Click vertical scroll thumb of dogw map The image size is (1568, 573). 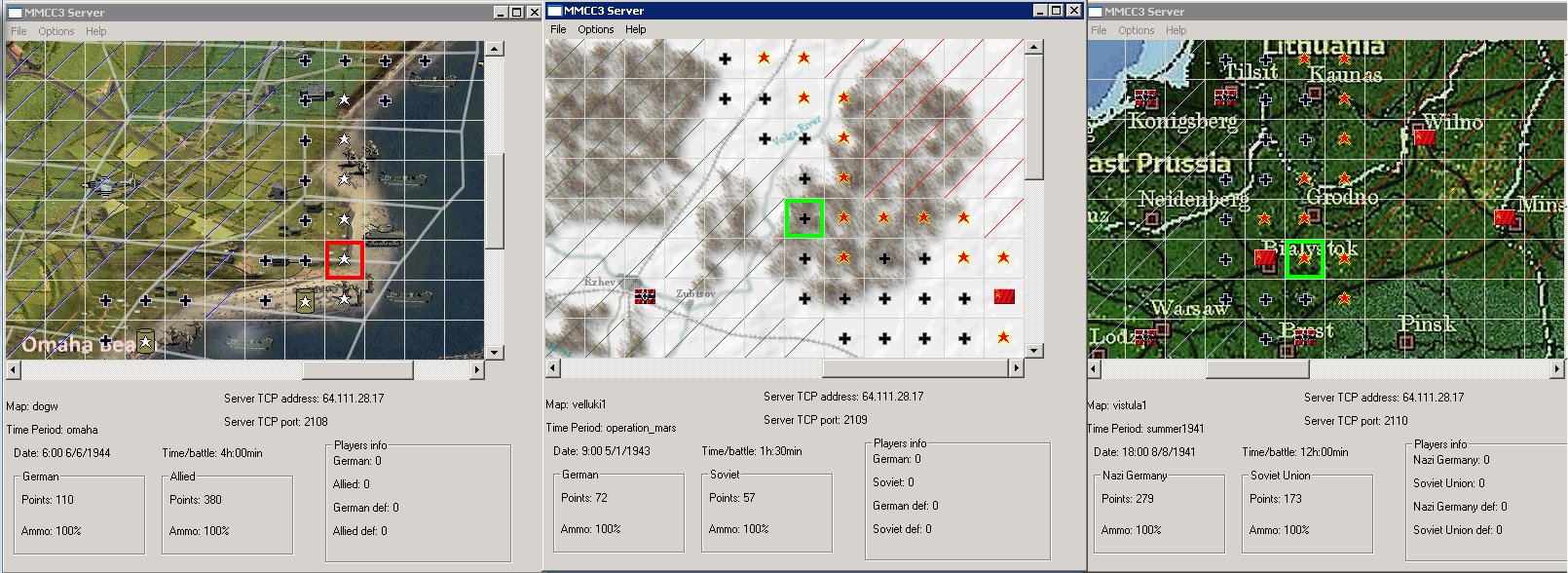click(x=495, y=201)
